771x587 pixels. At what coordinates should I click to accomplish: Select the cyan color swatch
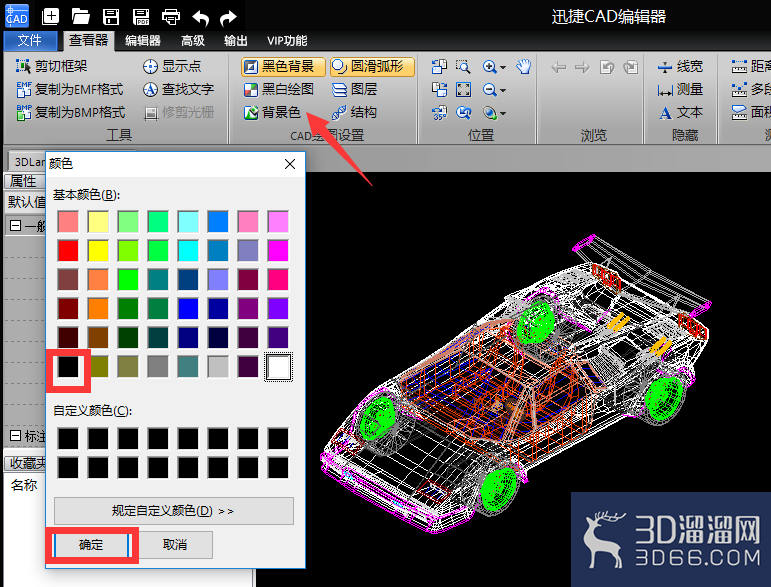(x=188, y=251)
